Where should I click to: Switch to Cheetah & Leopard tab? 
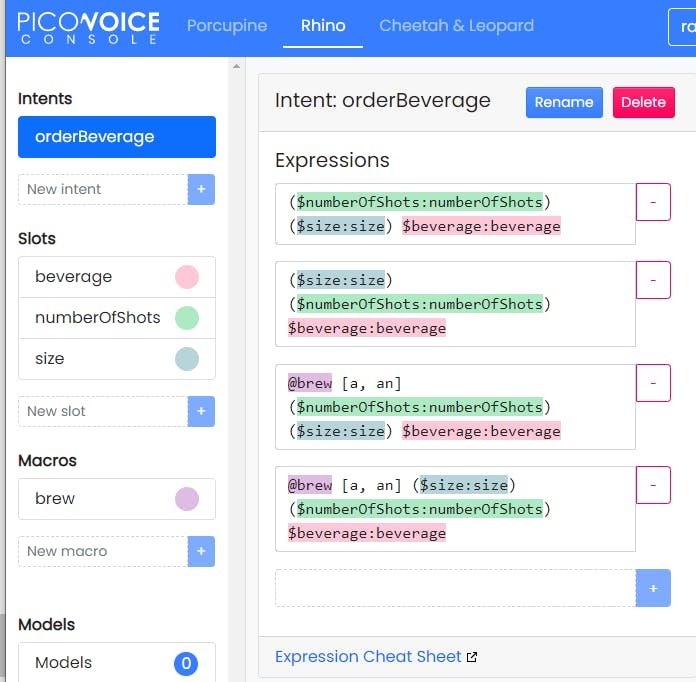(x=456, y=26)
